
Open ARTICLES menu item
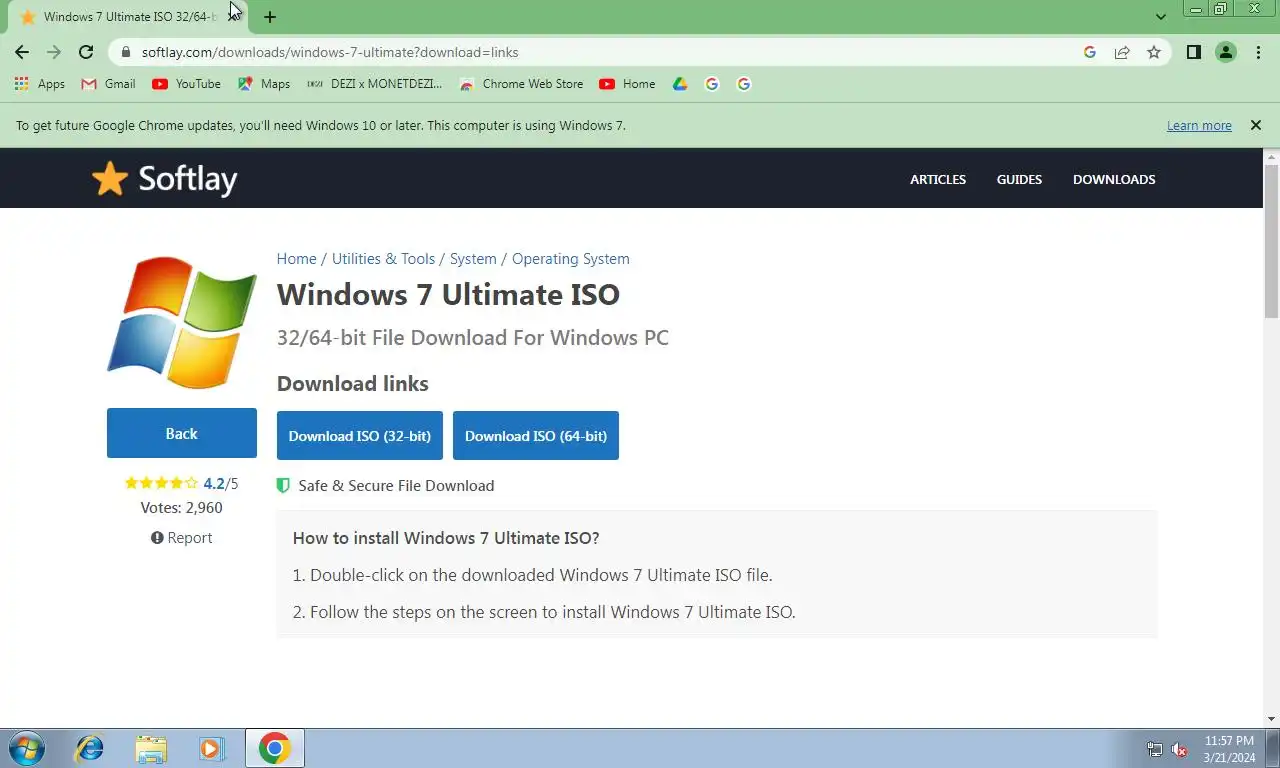pos(938,179)
